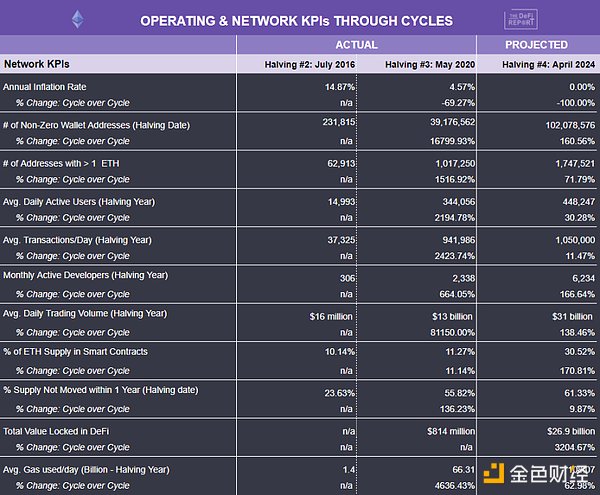Select the Monthly Active Developers row label

85,275
